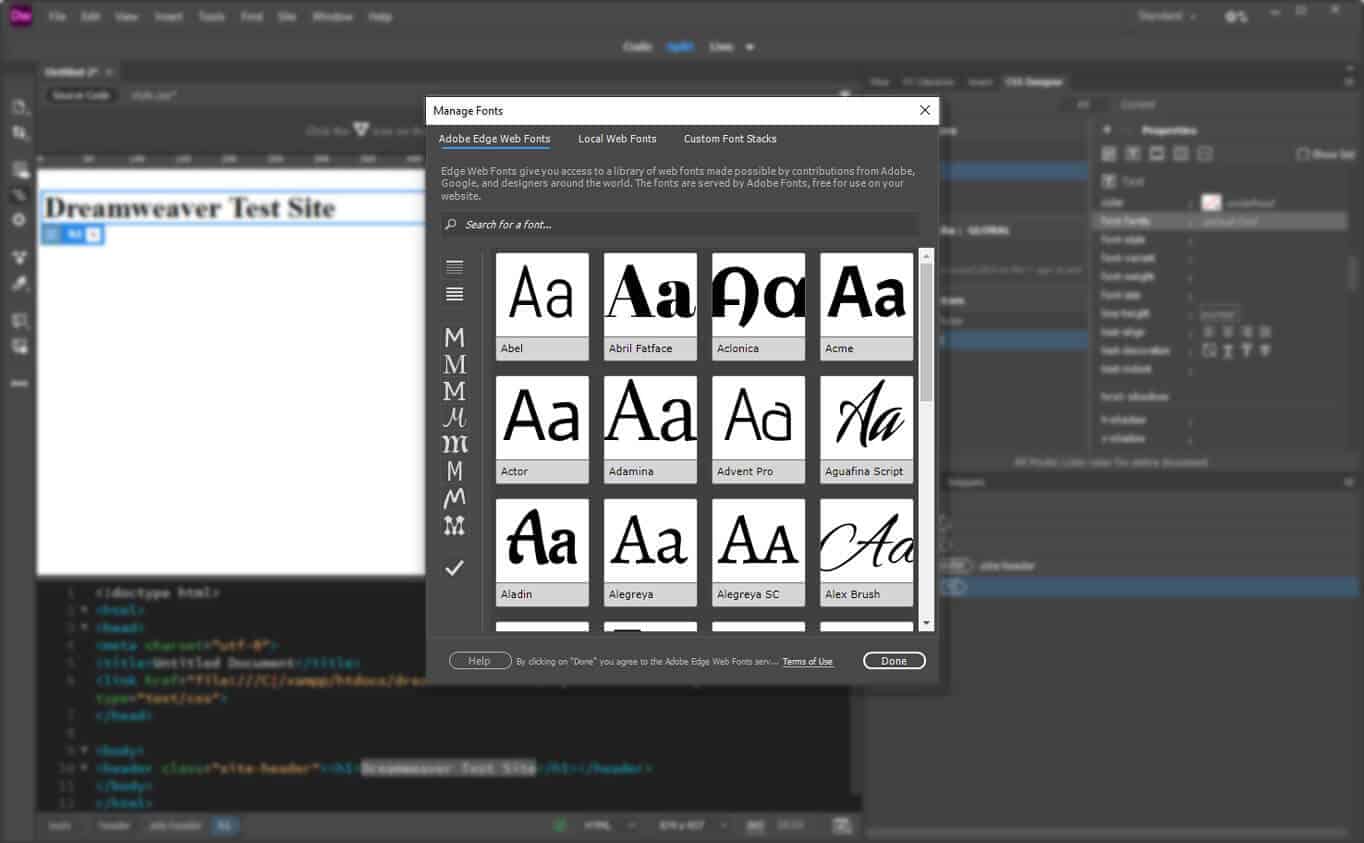The image size is (1364, 843).
Task: Filter by handwritten M classification icon
Action: [x=454, y=498]
